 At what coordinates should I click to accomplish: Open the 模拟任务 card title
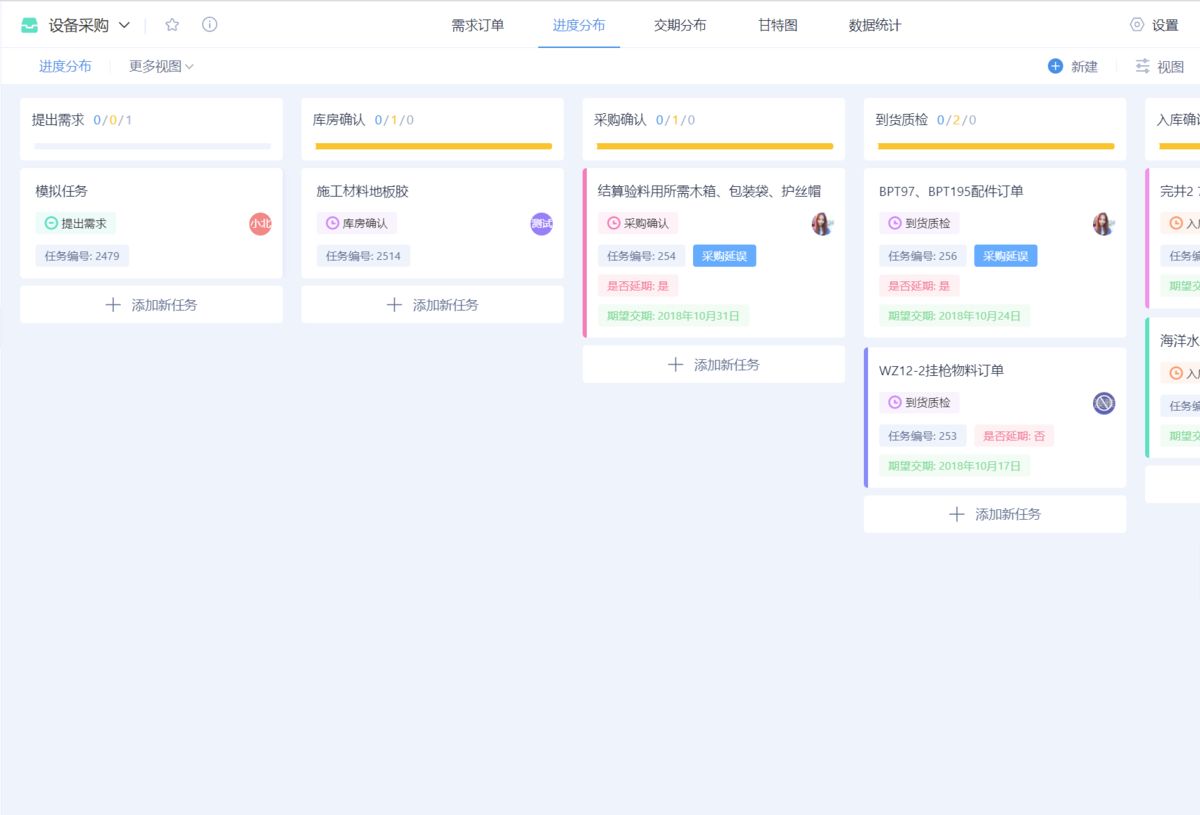(x=62, y=191)
